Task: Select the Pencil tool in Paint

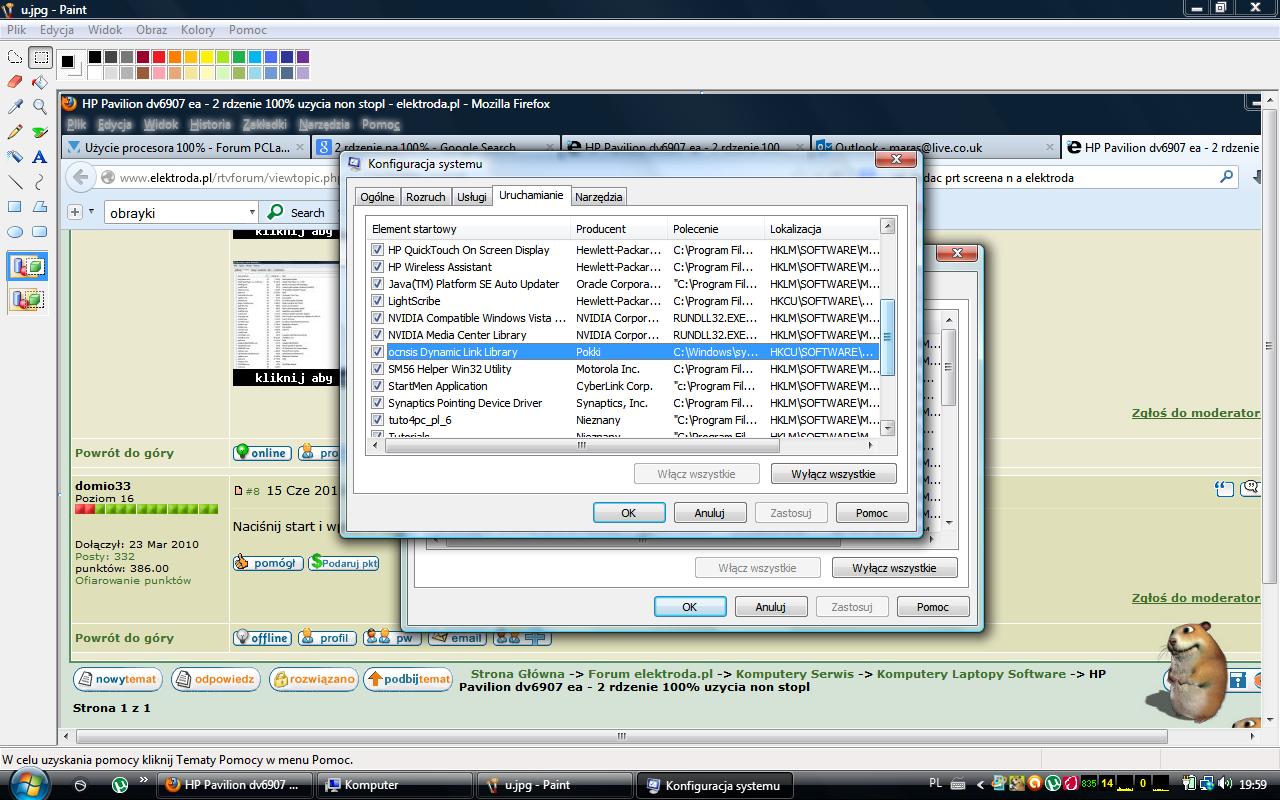Action: [x=15, y=132]
